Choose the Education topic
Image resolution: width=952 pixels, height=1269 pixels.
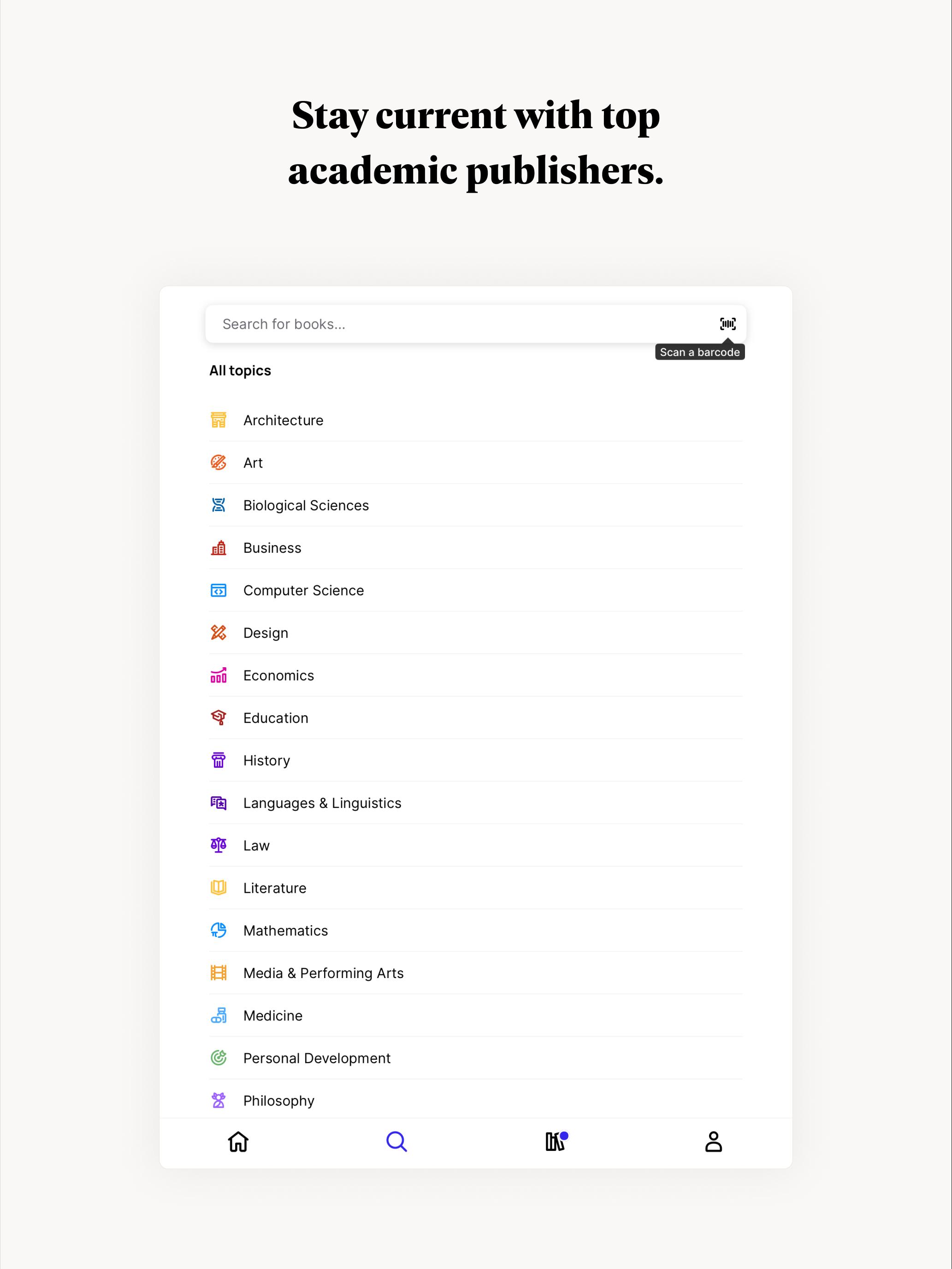click(275, 718)
